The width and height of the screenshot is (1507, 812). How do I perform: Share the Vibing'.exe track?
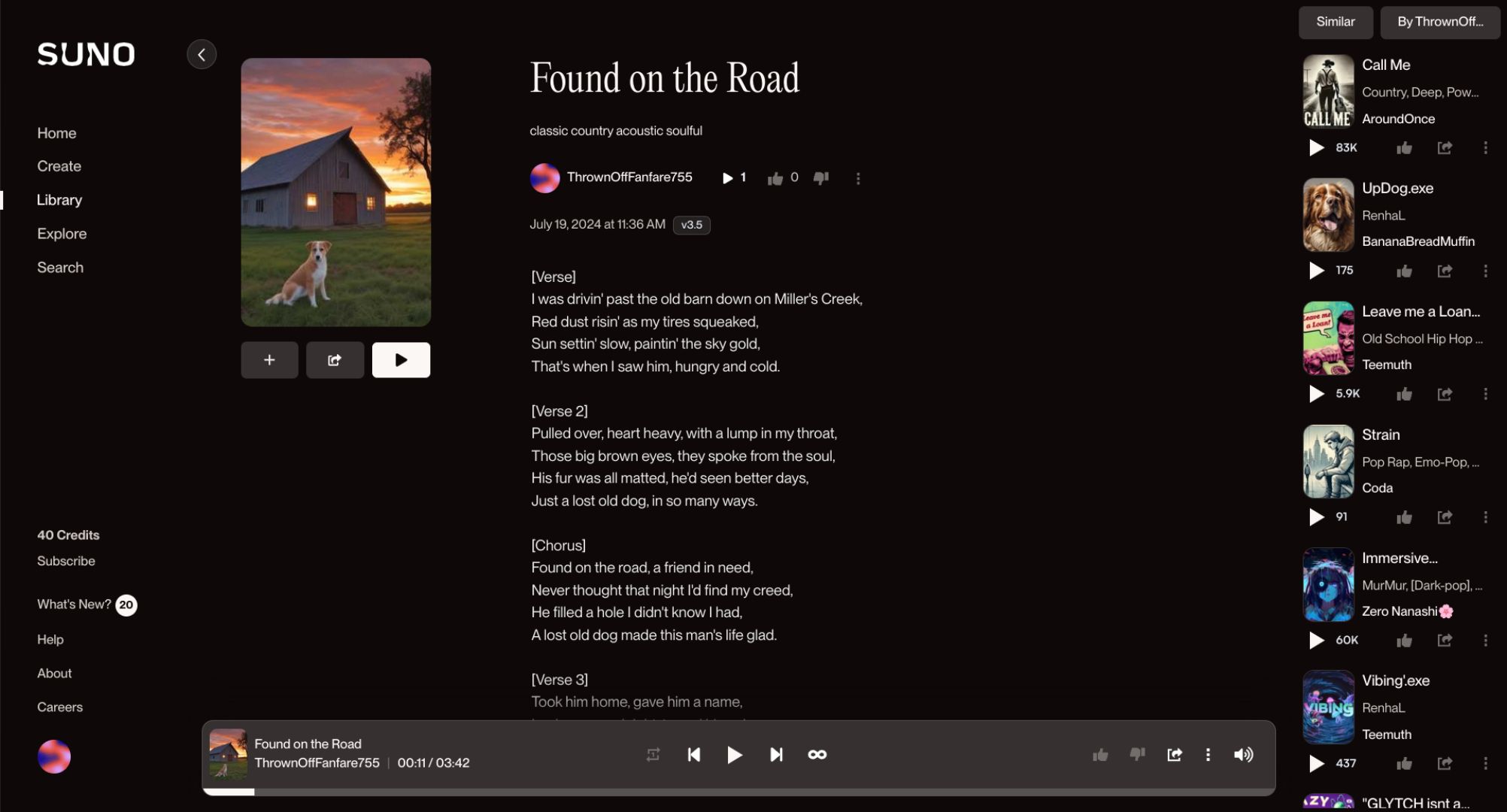1445,765
